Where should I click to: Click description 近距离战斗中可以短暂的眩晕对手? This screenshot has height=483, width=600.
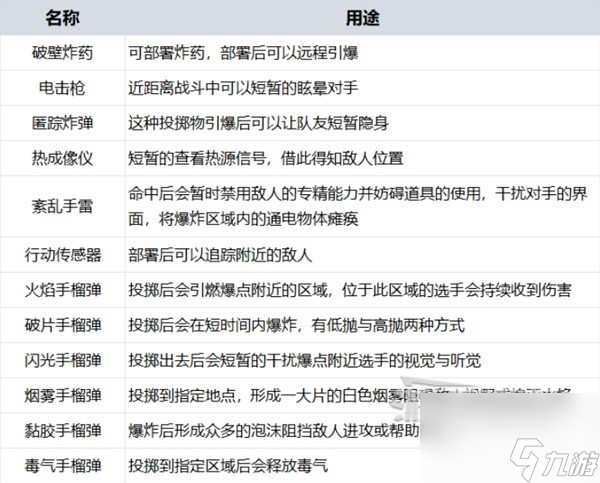(243, 88)
